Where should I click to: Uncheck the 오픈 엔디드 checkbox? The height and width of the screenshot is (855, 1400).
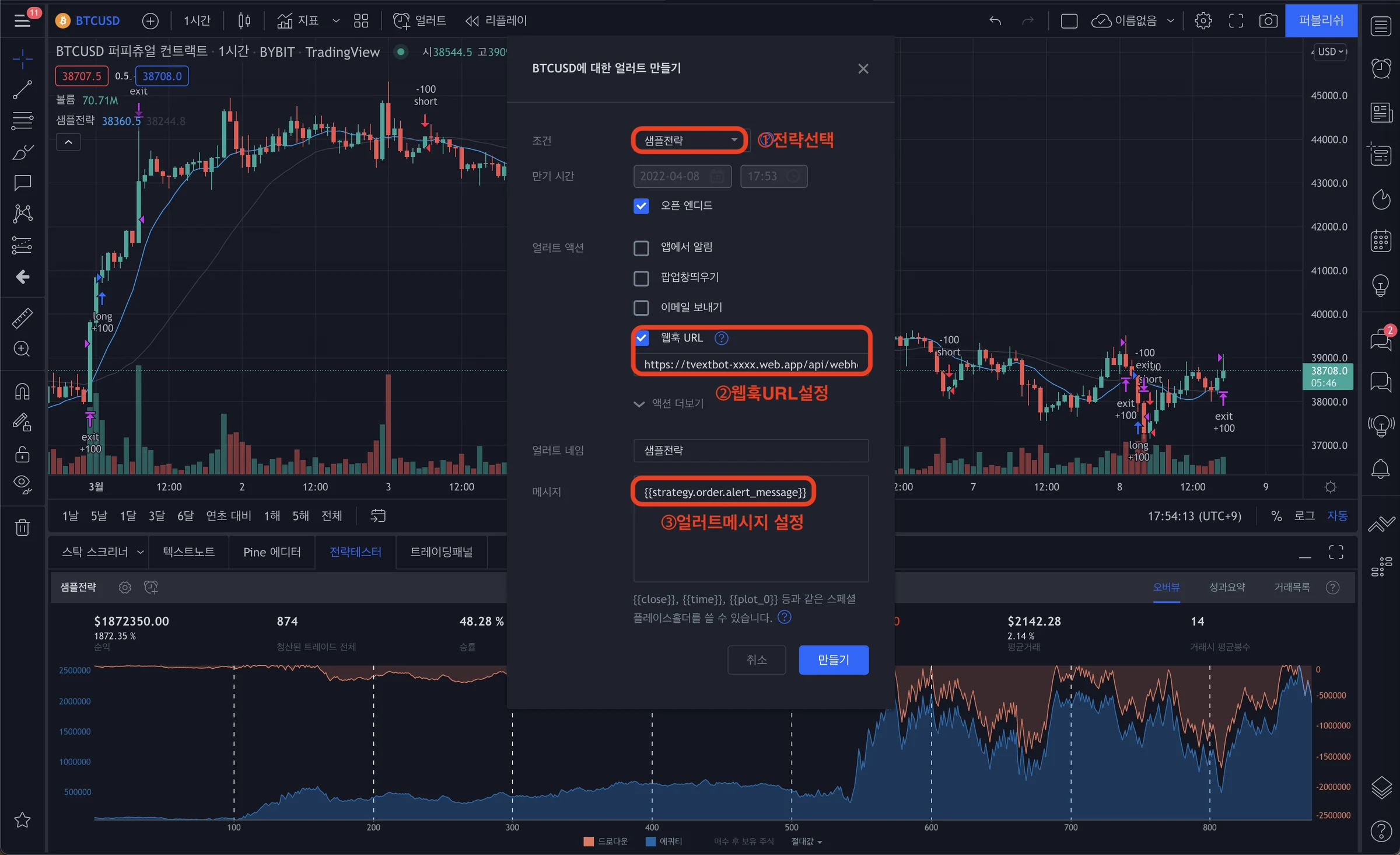click(x=641, y=206)
